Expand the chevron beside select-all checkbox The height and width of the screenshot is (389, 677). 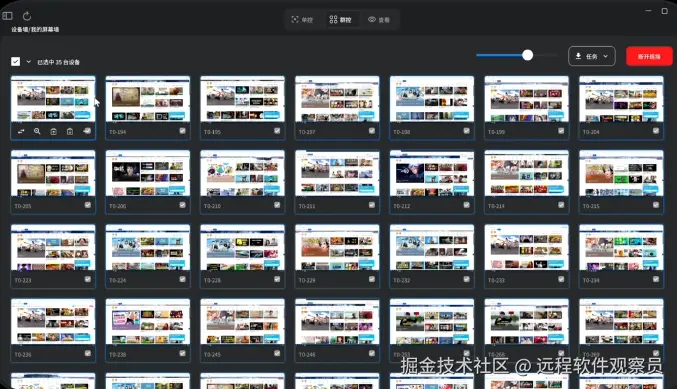[28, 62]
